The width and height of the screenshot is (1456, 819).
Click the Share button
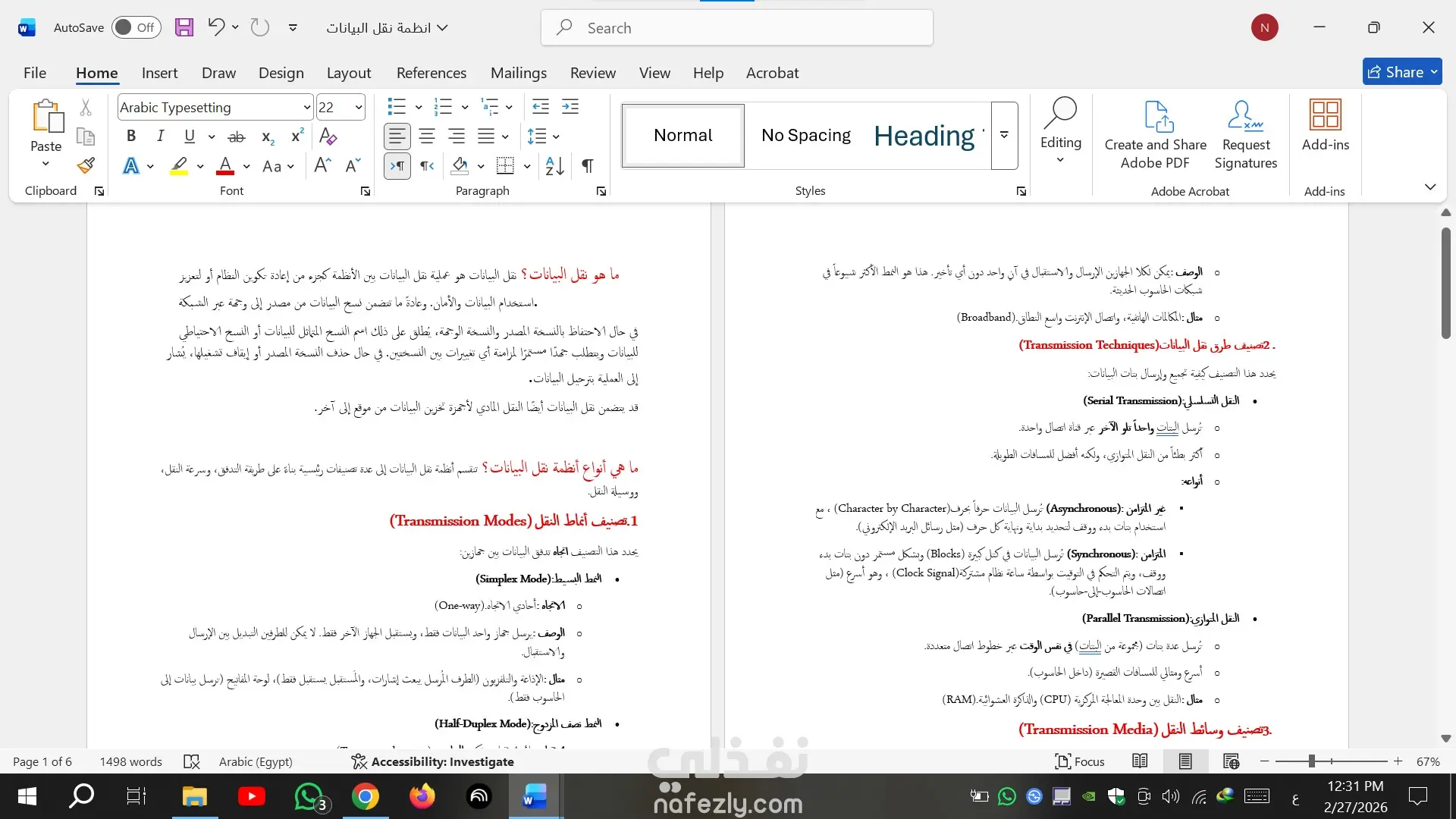(1394, 72)
